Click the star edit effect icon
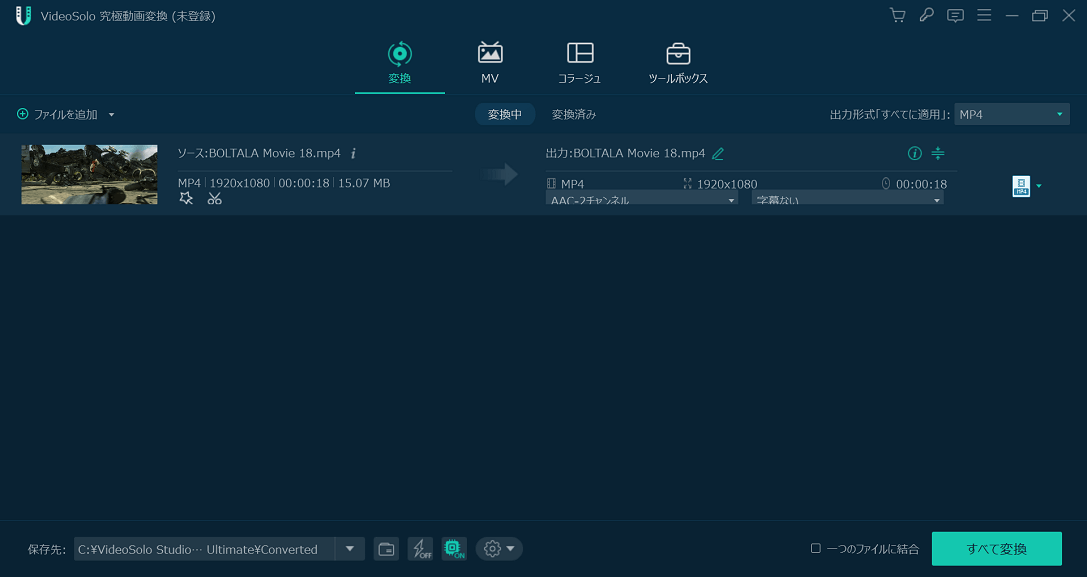This screenshot has height=577, width=1087. point(186,198)
